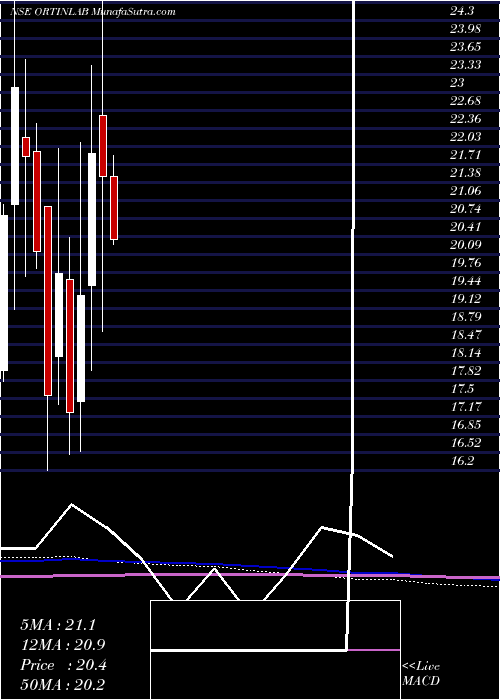Select the 17.5 price label
The width and height of the screenshot is (500, 700).
462,389
